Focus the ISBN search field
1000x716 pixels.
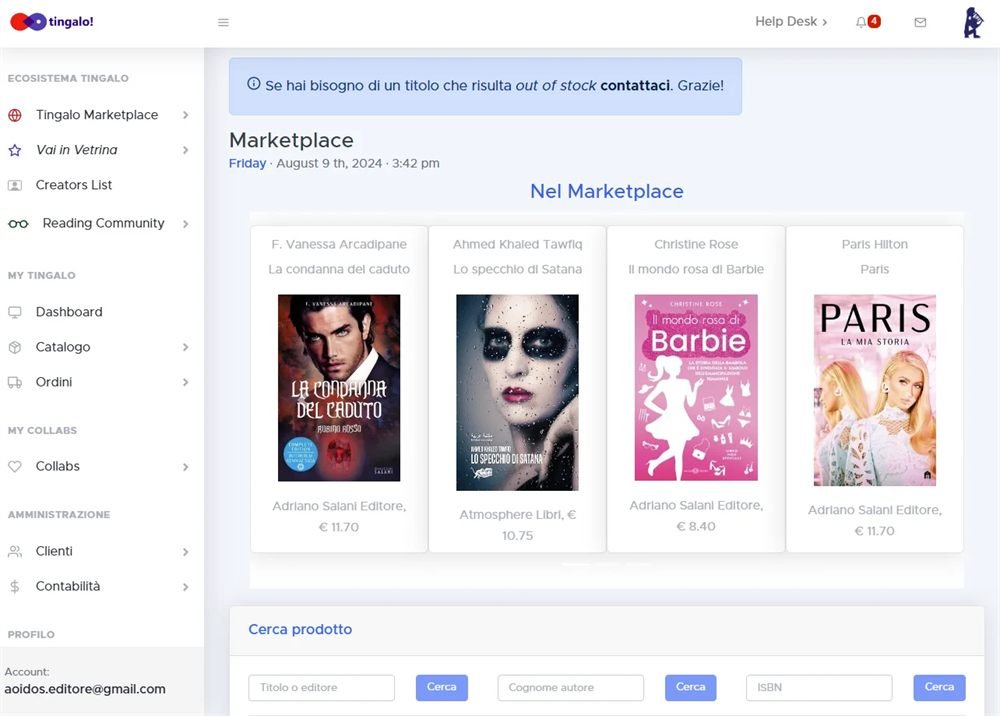click(x=819, y=687)
